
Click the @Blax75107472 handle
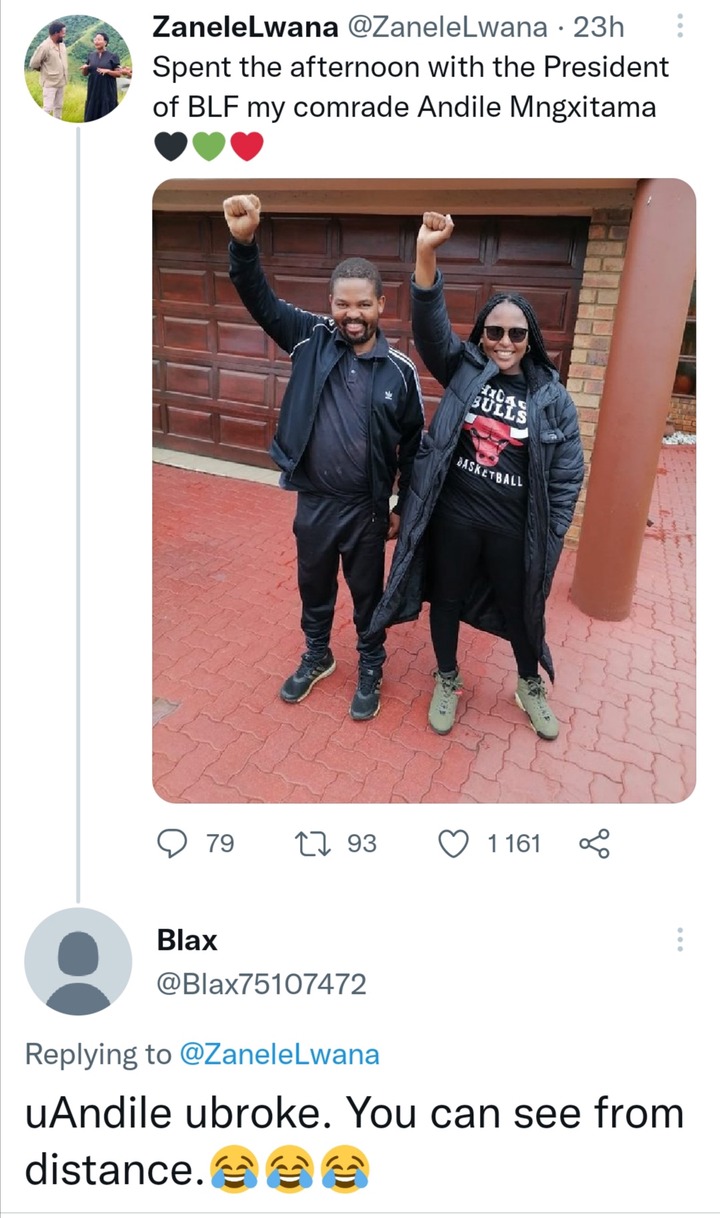click(x=262, y=984)
